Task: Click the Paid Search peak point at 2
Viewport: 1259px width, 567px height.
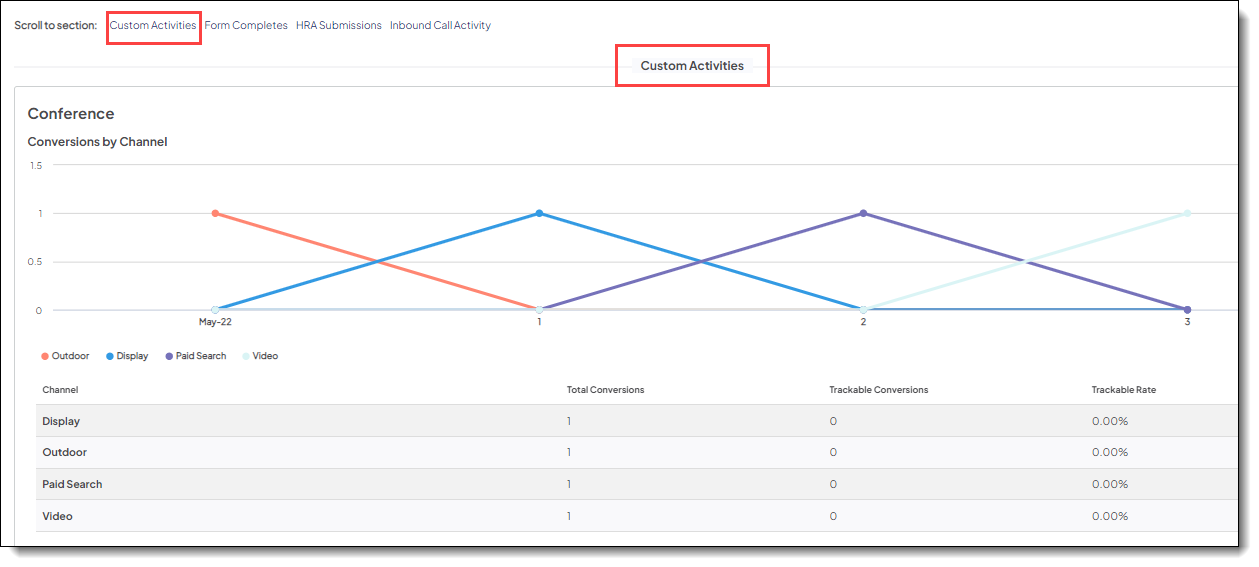Action: pos(863,213)
